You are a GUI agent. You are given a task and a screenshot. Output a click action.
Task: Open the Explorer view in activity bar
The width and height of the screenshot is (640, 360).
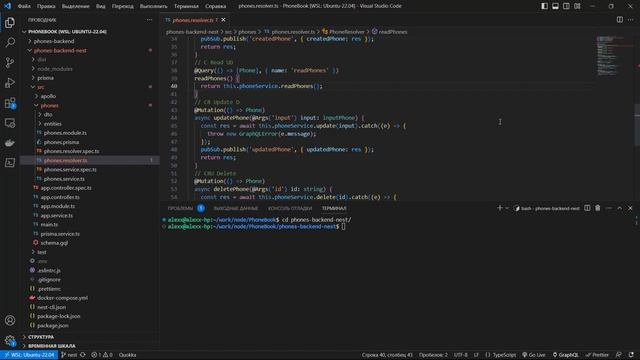point(10,22)
